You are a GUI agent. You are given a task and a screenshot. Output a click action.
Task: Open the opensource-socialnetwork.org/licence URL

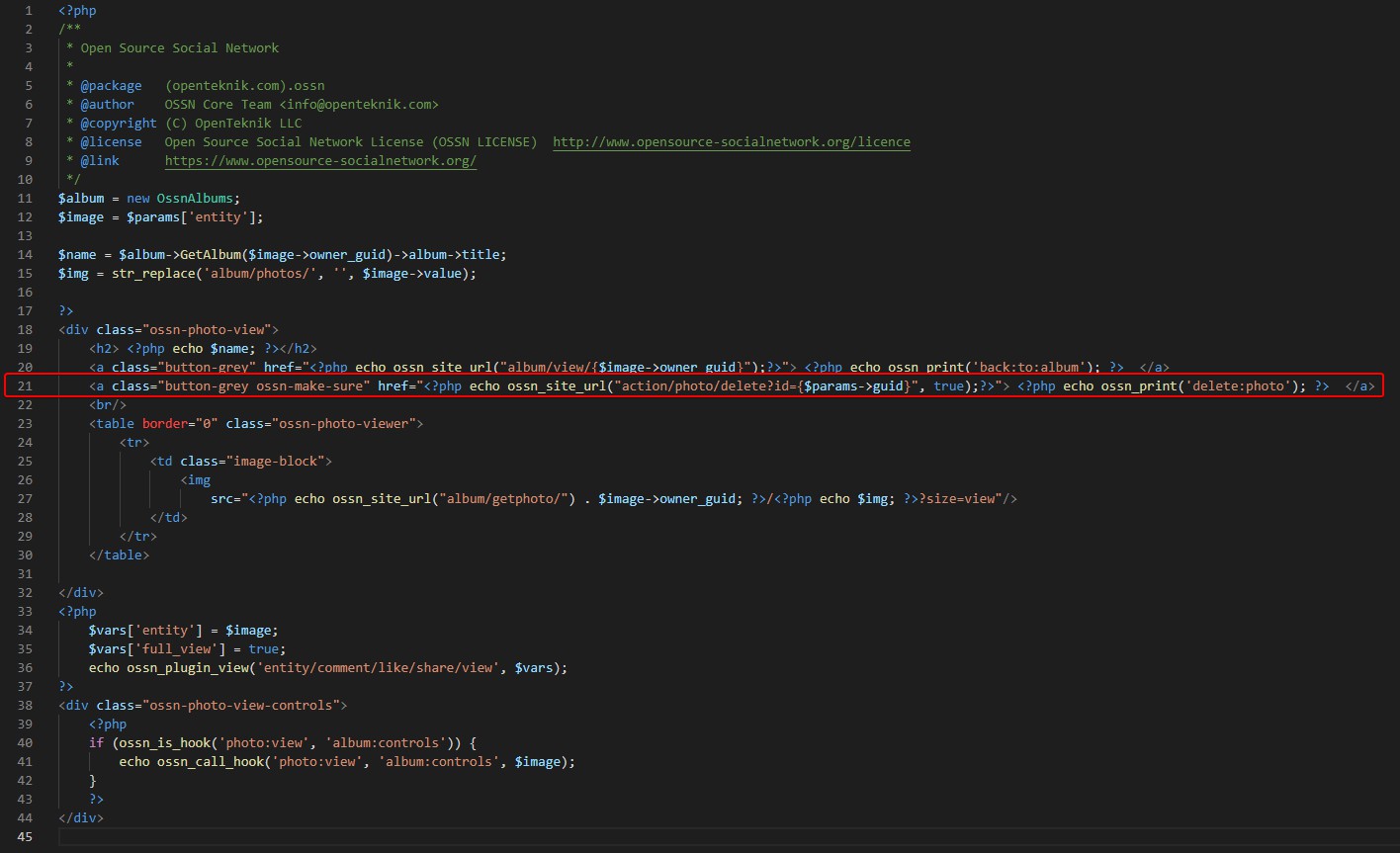pos(731,142)
